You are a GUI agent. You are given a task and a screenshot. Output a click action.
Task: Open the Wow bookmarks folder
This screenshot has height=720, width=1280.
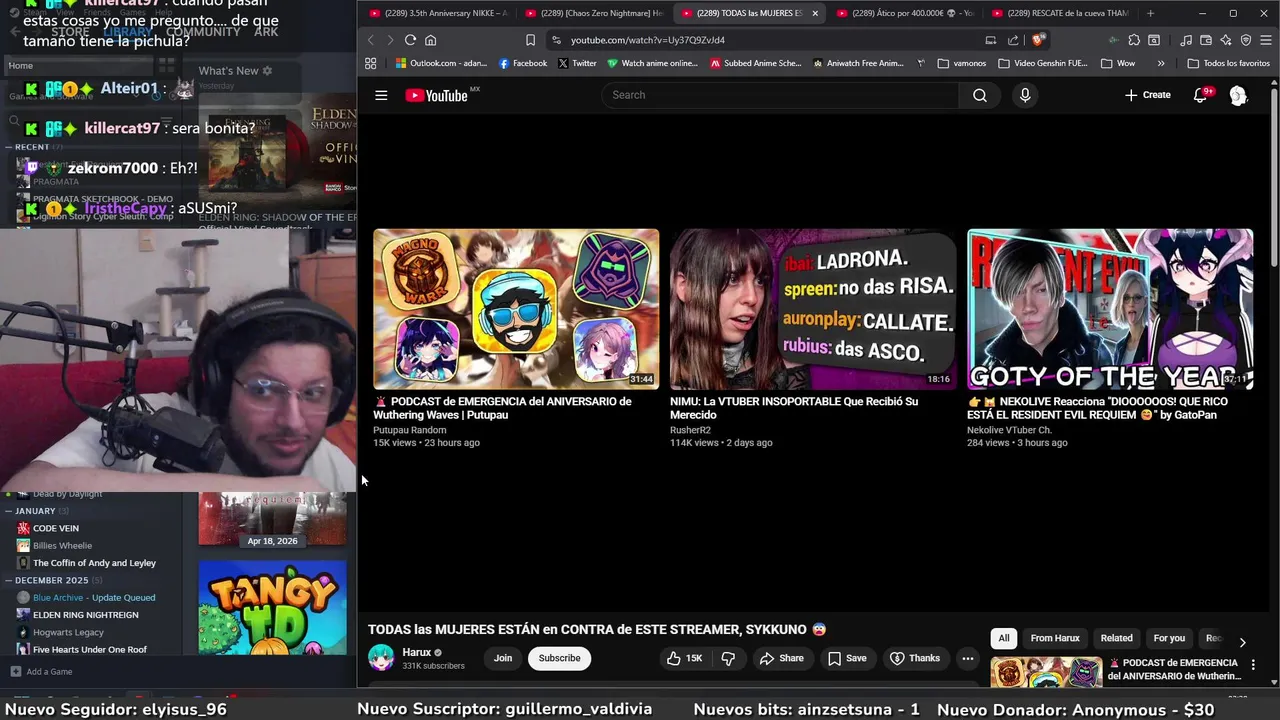(1118, 63)
